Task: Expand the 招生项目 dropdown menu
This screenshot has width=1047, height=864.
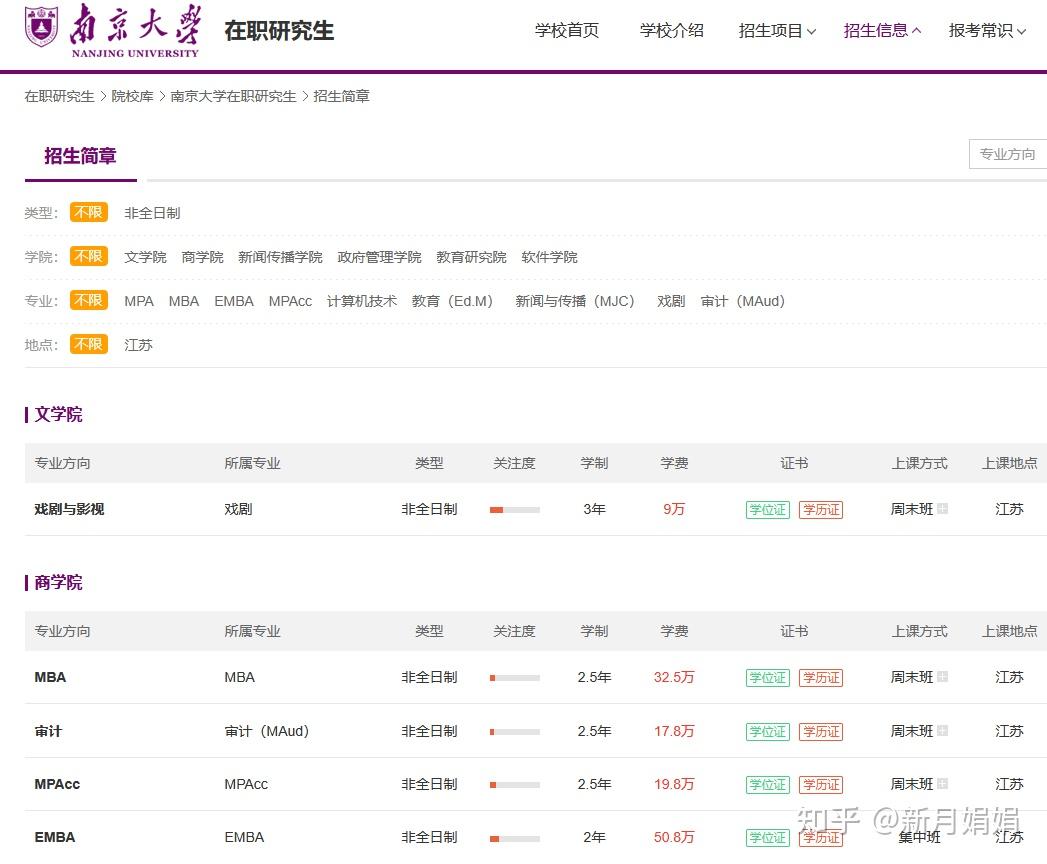Action: pos(777,31)
